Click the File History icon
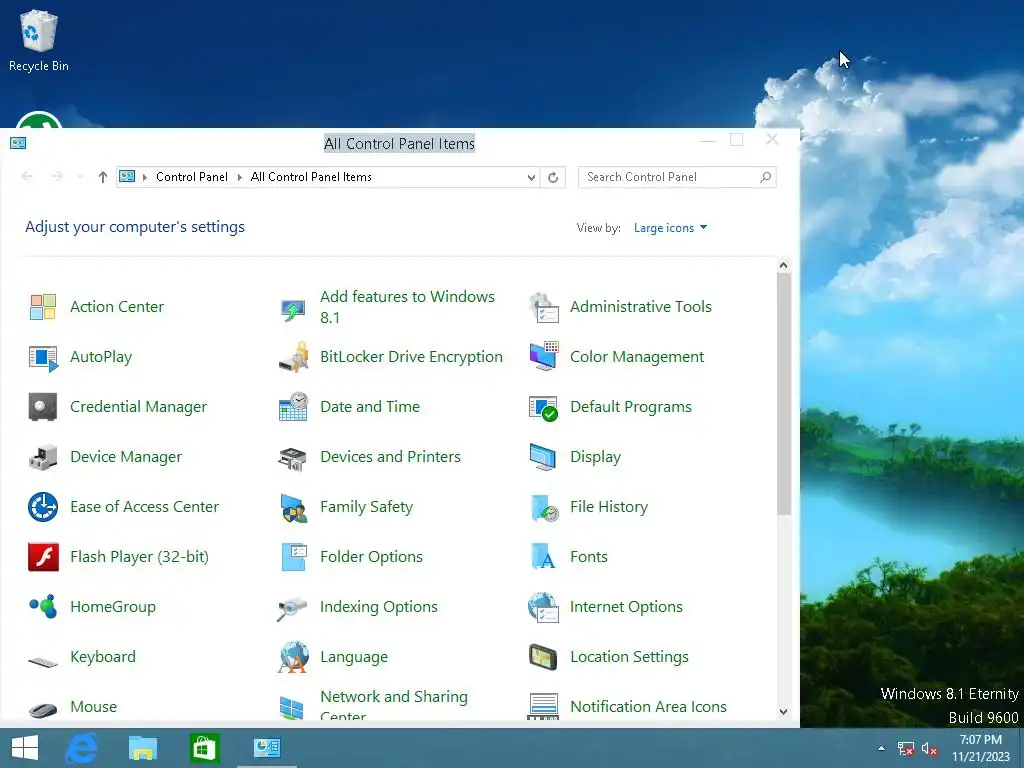This screenshot has width=1024, height=768. (x=545, y=508)
